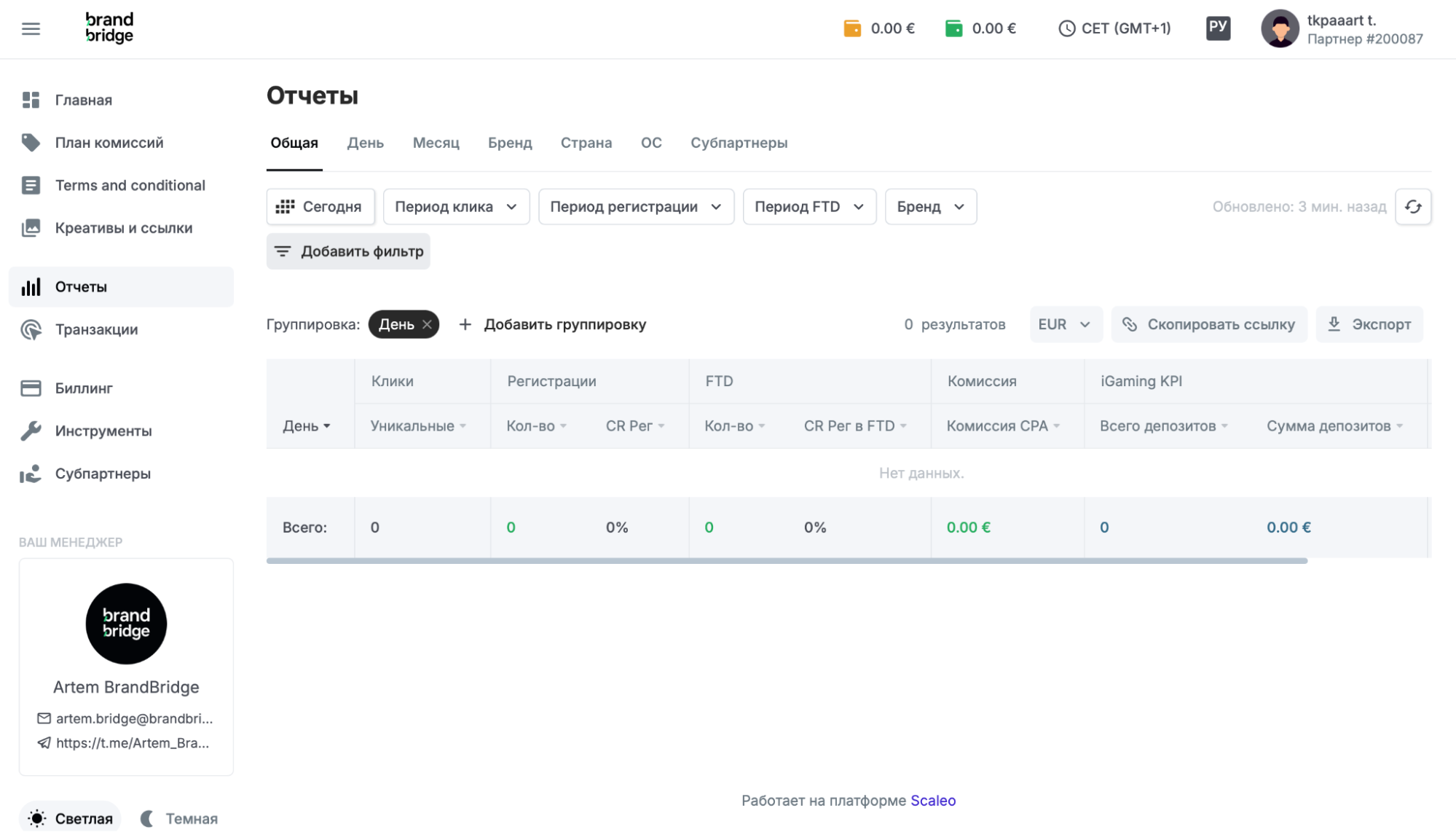This screenshot has height=832, width=1456.
Task: Click the calendar grid icon on Сегодня
Action: coord(285,207)
